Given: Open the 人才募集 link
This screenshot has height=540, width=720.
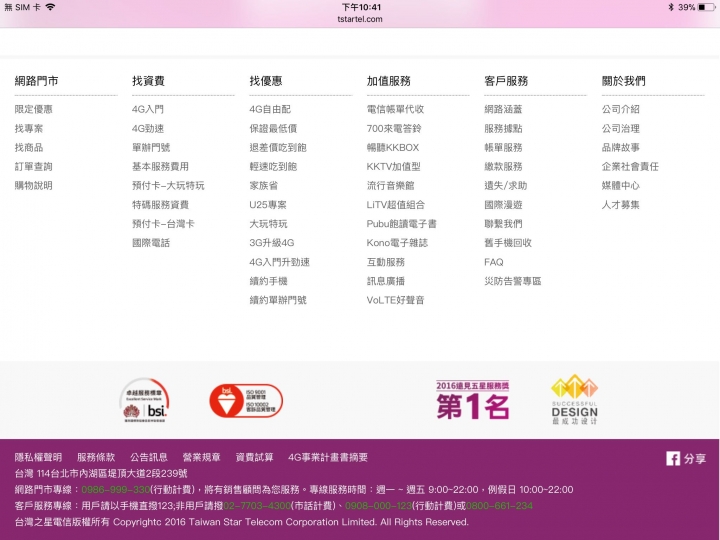Looking at the screenshot, I should pyautogui.click(x=621, y=205).
